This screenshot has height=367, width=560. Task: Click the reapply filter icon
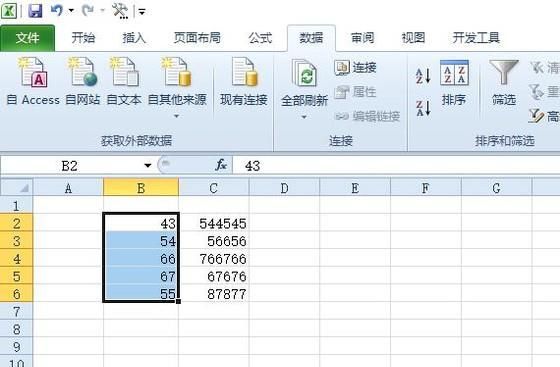point(536,92)
